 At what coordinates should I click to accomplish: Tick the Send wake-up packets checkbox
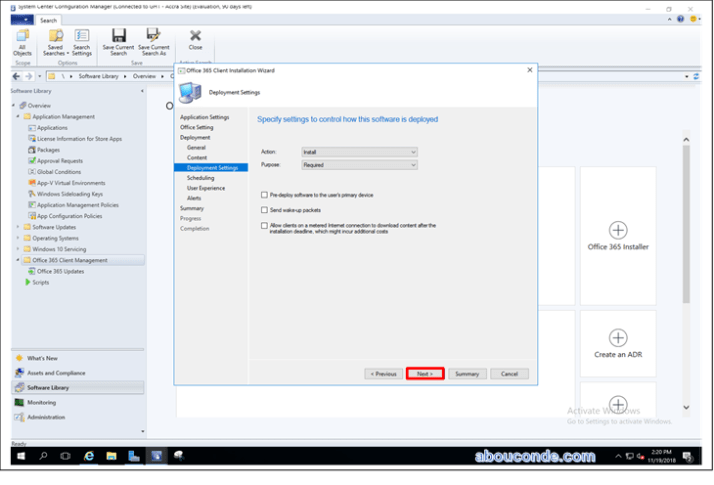[264, 210]
